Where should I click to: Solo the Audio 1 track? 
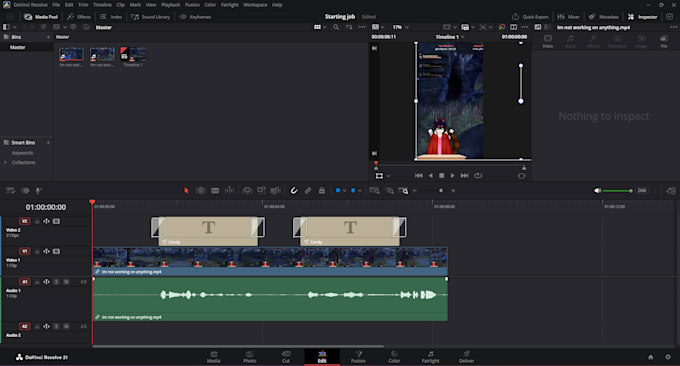pos(56,282)
